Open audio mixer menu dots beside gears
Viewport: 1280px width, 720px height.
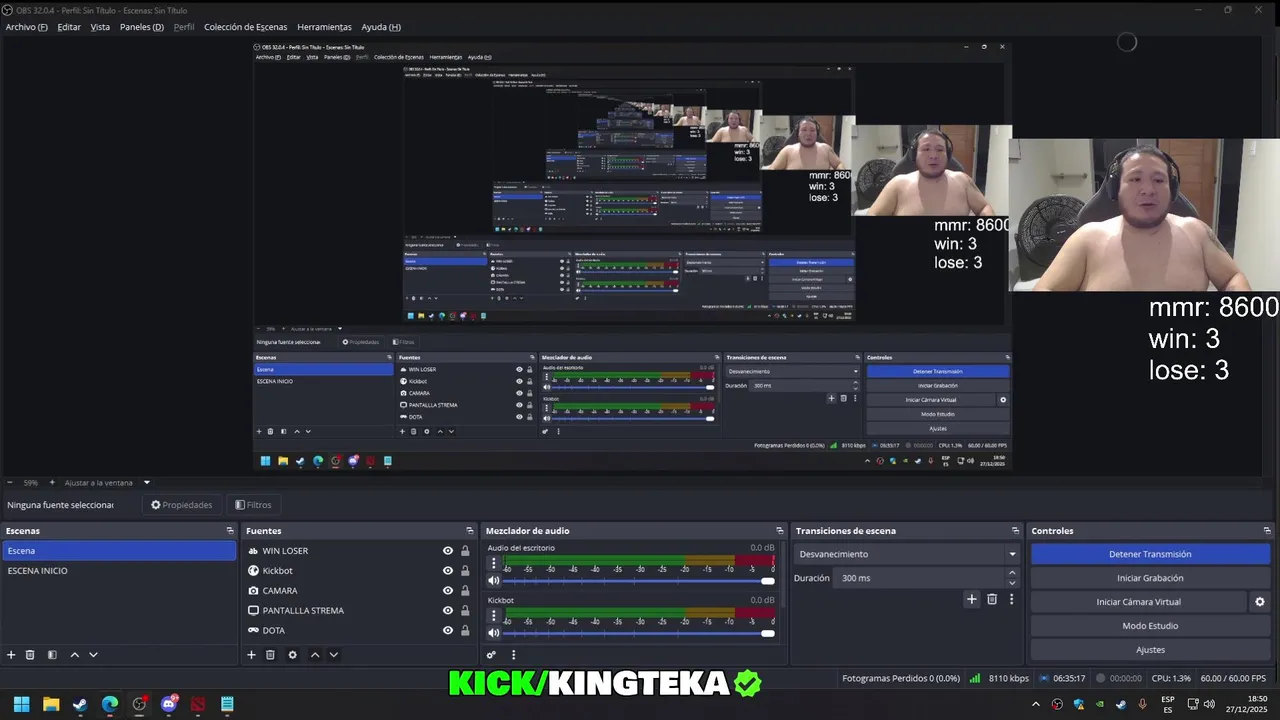[x=514, y=655]
